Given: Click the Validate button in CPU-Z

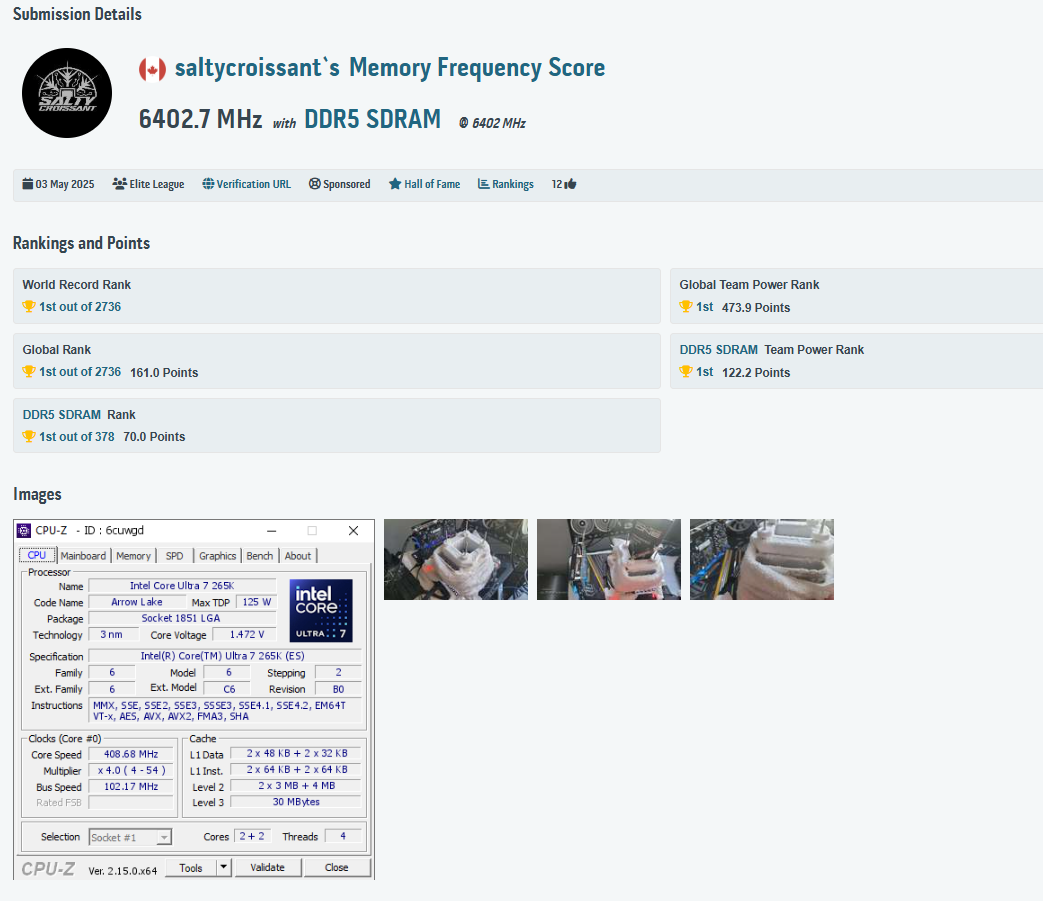Looking at the screenshot, I should click(x=268, y=867).
